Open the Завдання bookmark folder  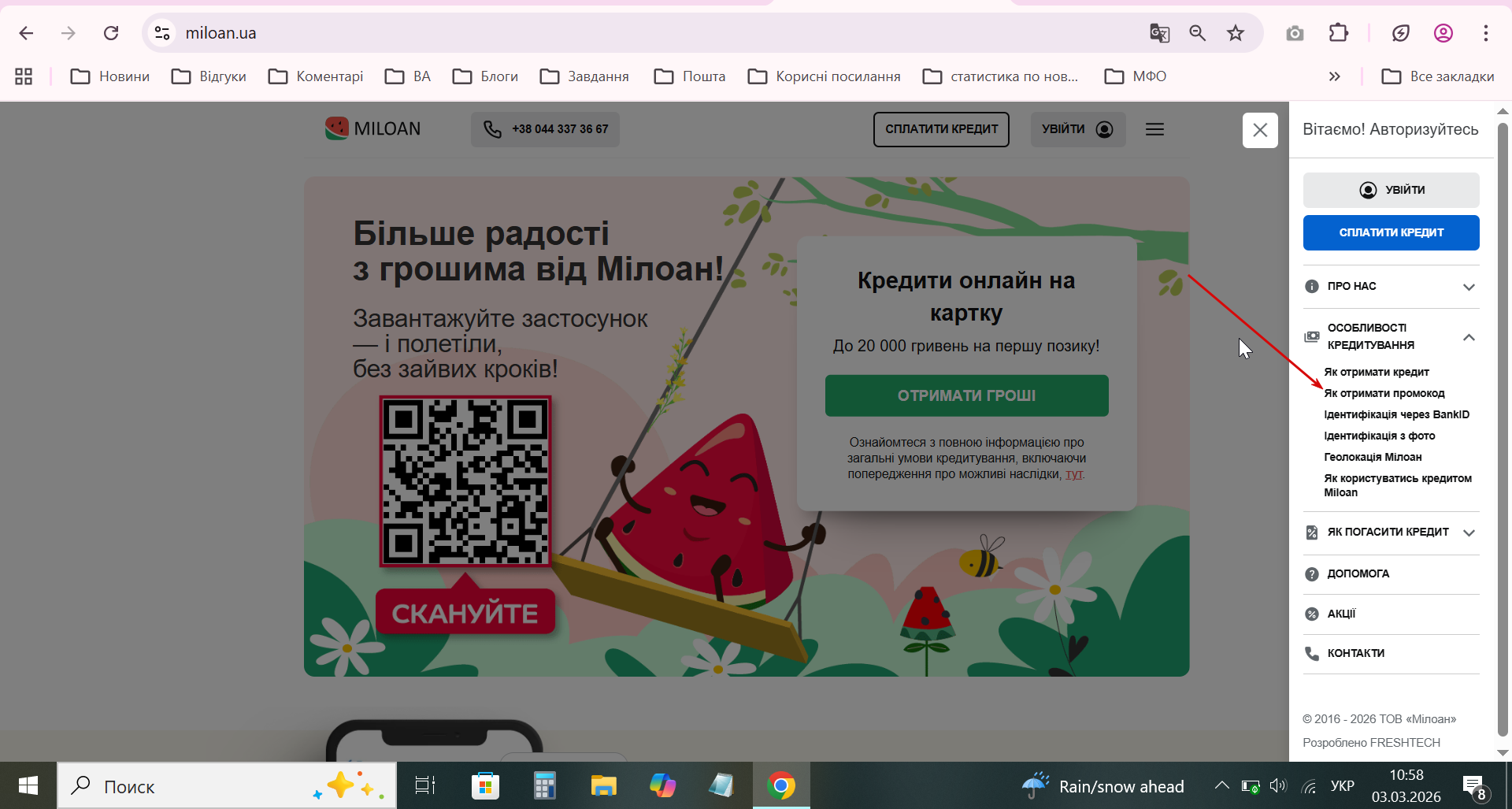coord(585,76)
